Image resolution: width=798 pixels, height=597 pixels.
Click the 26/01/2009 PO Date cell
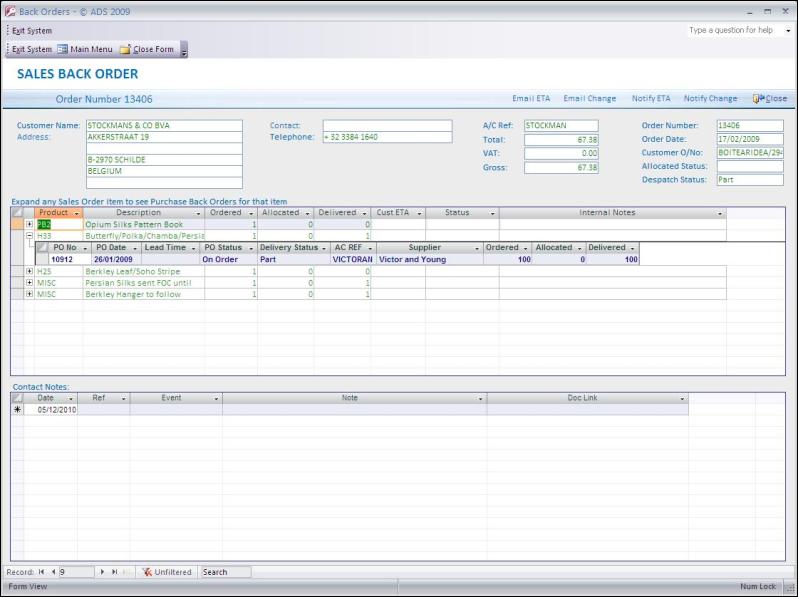(x=116, y=260)
